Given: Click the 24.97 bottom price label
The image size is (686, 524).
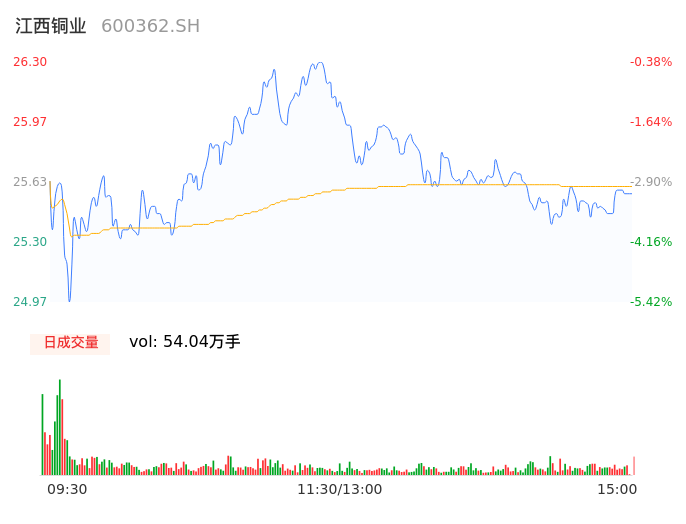Looking at the screenshot, I should [x=30, y=302].
